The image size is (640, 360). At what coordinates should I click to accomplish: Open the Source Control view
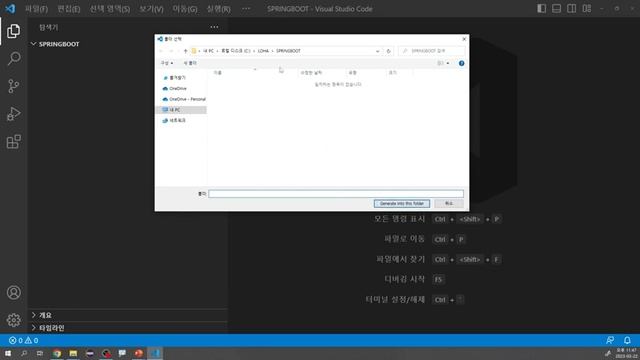pyautogui.click(x=13, y=86)
